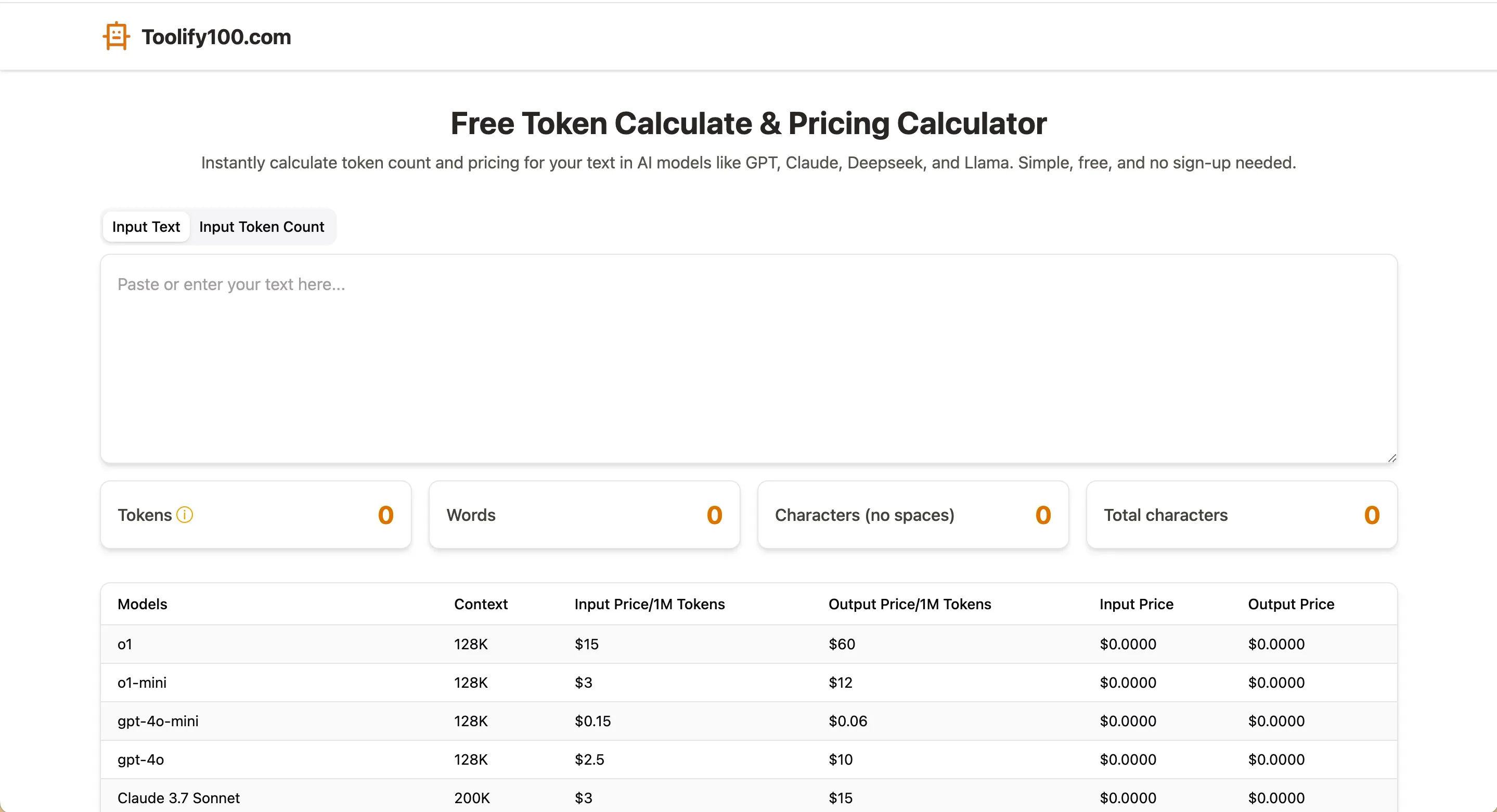1497x812 pixels.
Task: Click the Output Price/1M Tokens header
Action: [x=909, y=604]
